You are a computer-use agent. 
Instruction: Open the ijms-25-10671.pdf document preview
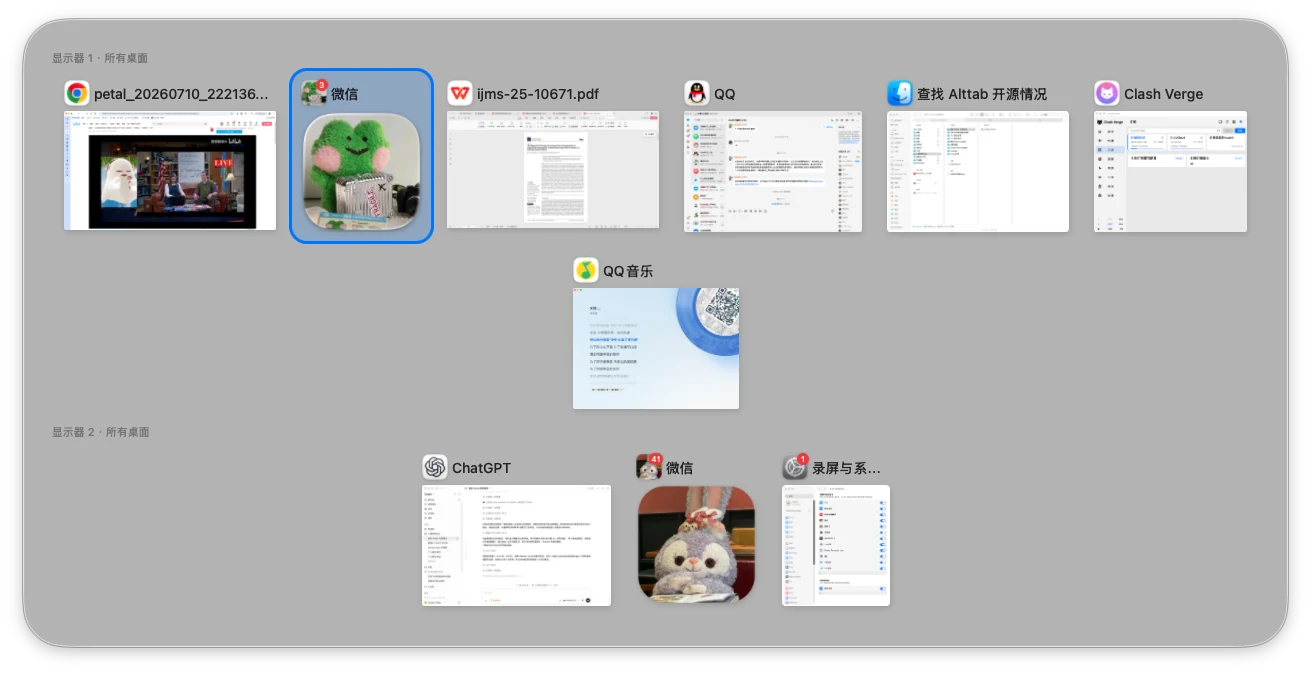coord(553,170)
